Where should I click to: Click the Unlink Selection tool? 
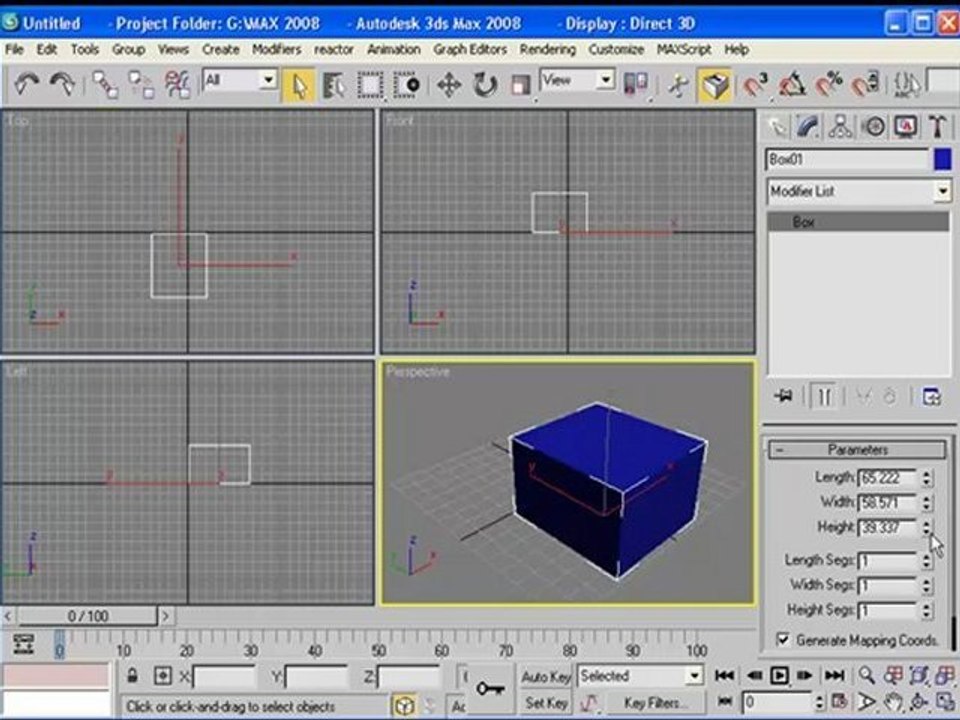coord(141,84)
